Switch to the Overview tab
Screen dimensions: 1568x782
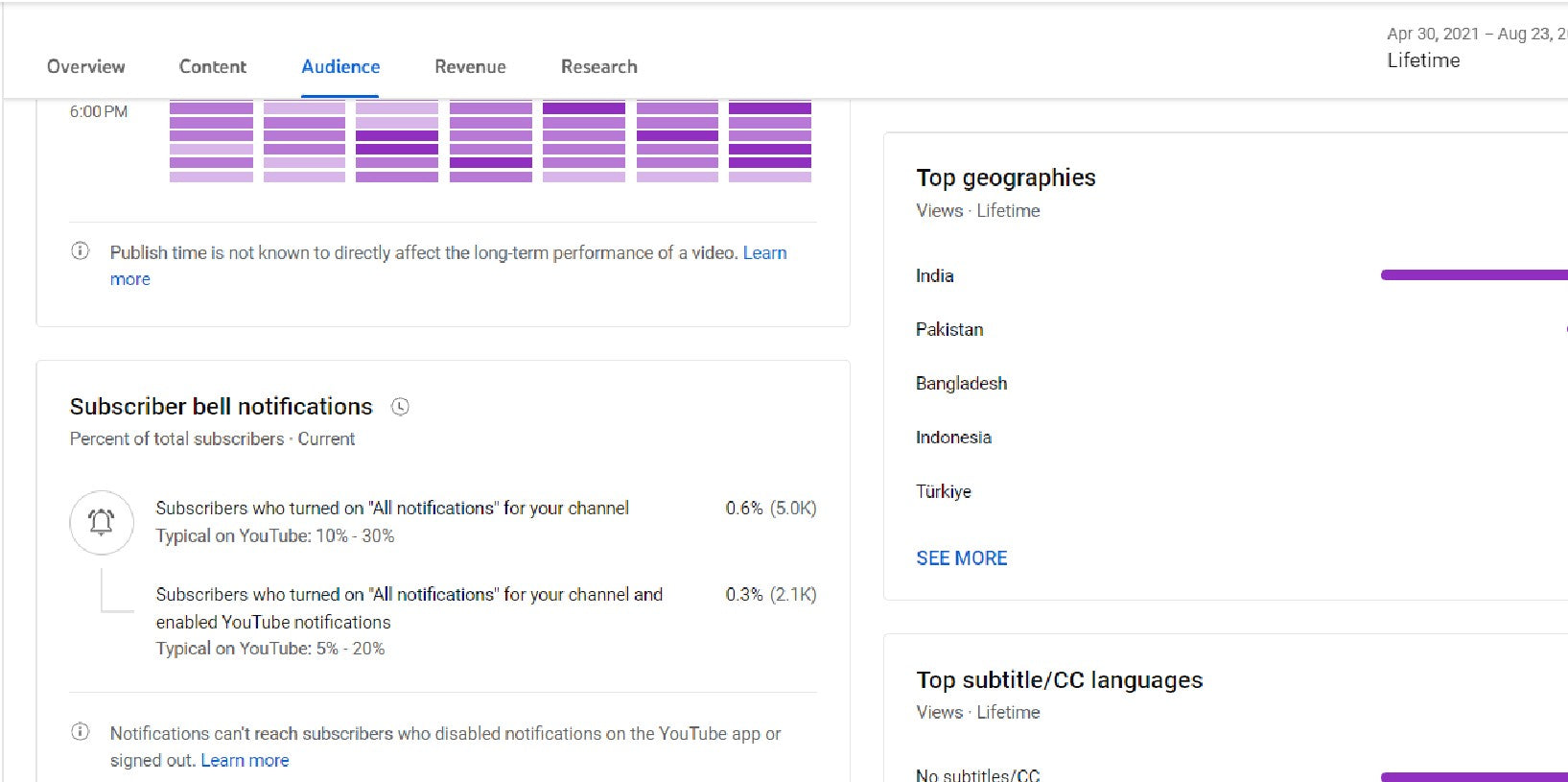click(85, 66)
